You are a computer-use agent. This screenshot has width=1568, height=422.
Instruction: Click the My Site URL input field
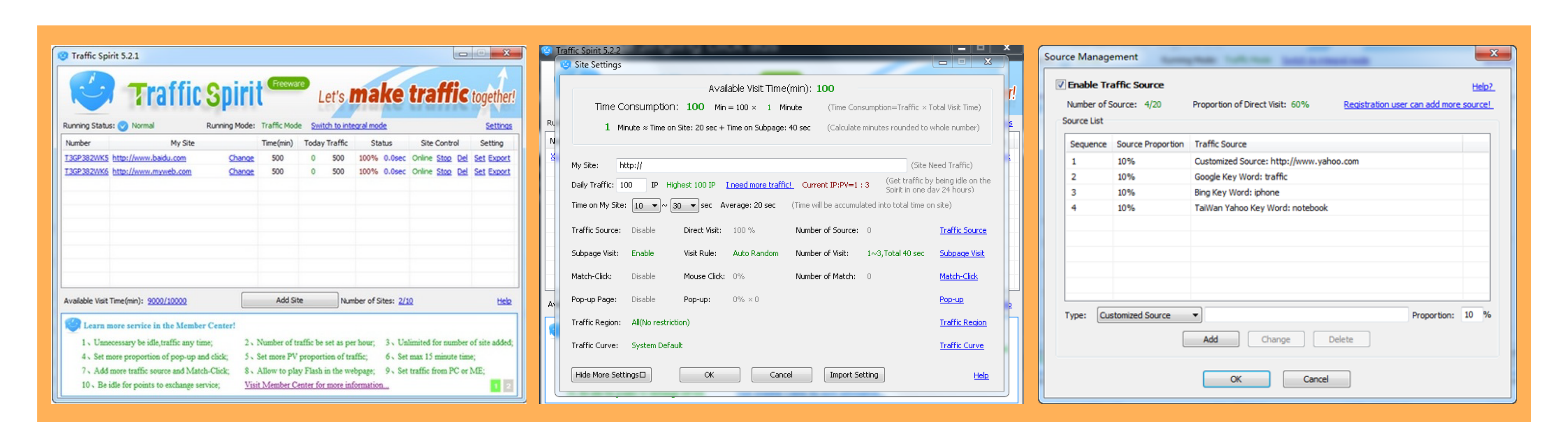(761, 165)
